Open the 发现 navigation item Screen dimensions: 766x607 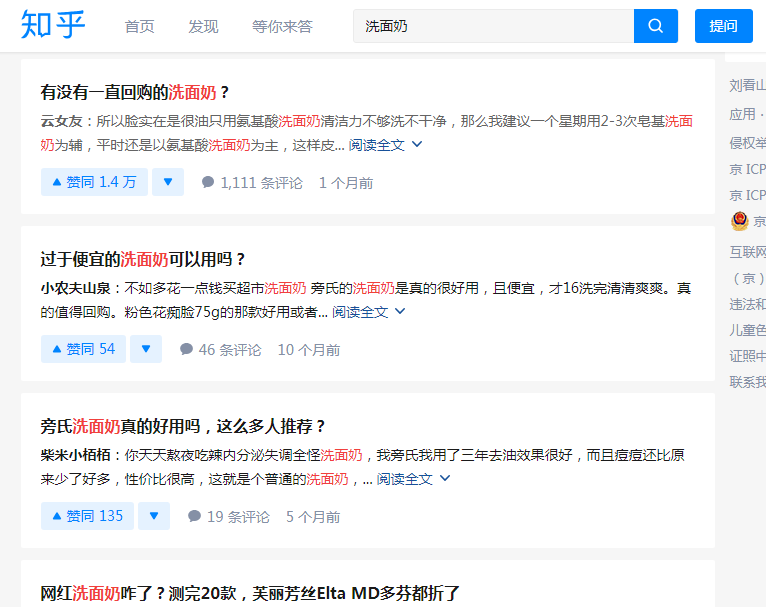[203, 26]
